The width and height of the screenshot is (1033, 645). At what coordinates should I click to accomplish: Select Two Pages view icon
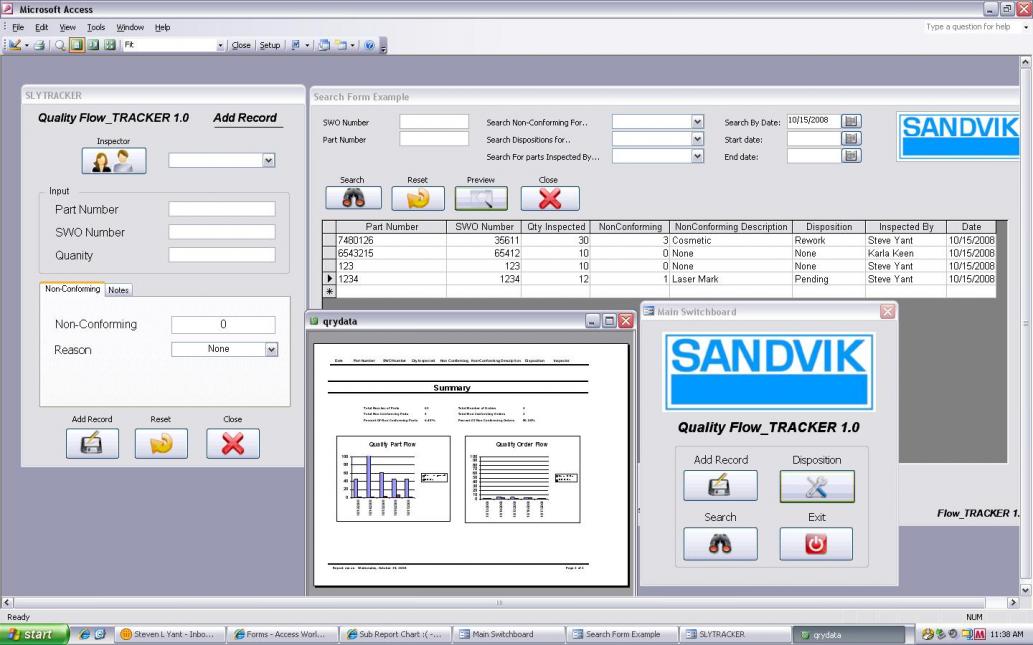pos(93,45)
